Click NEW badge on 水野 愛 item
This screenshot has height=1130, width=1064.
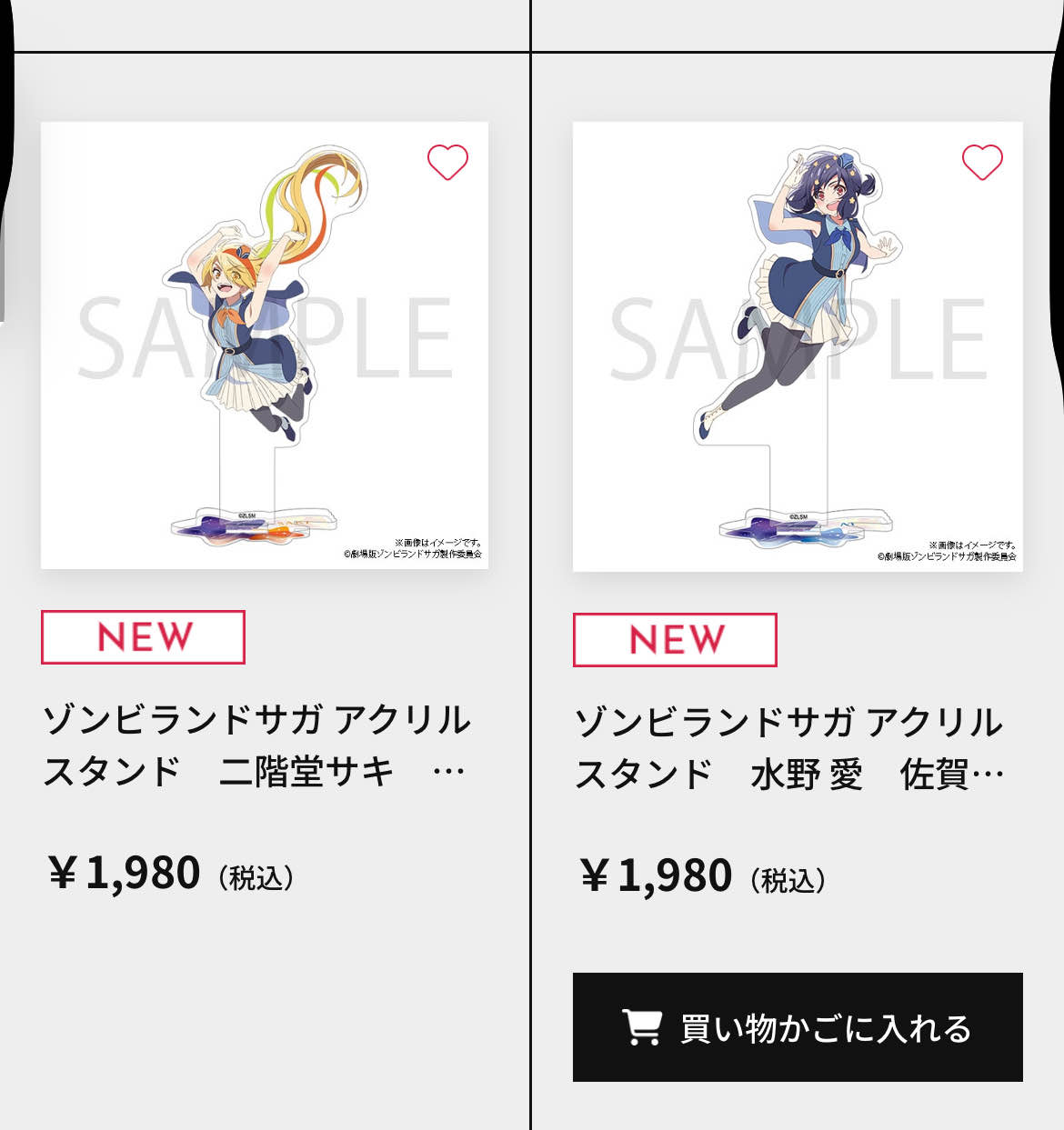coord(675,640)
